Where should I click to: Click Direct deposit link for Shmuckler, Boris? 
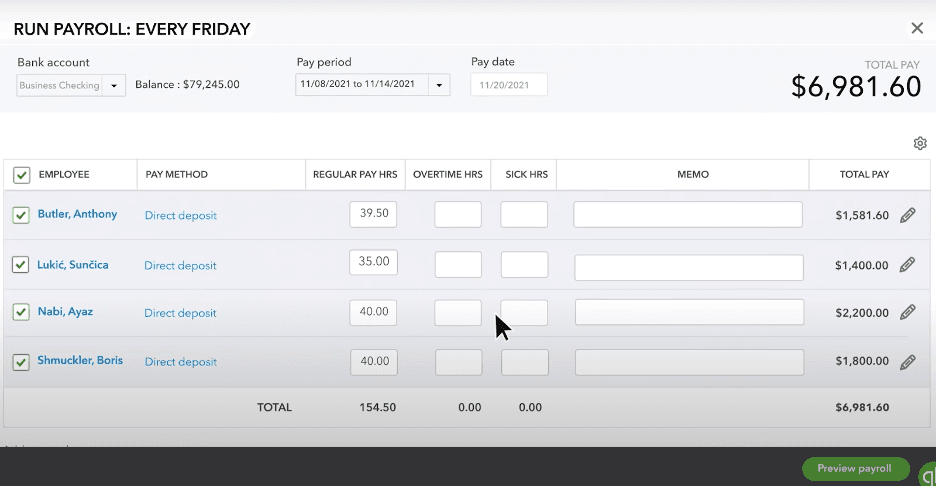point(181,362)
